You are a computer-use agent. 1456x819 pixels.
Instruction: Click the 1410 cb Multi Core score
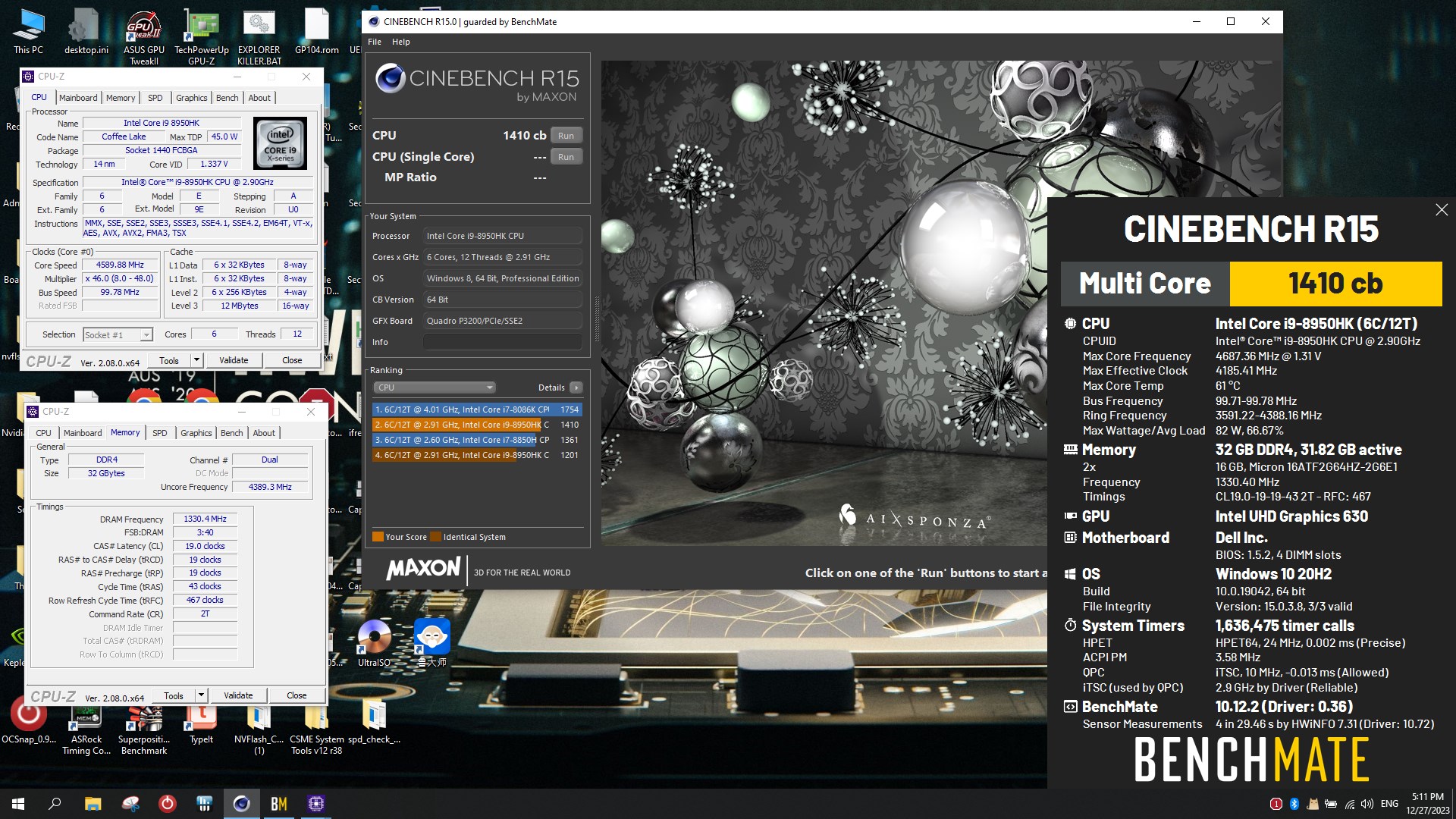[x=1335, y=284]
